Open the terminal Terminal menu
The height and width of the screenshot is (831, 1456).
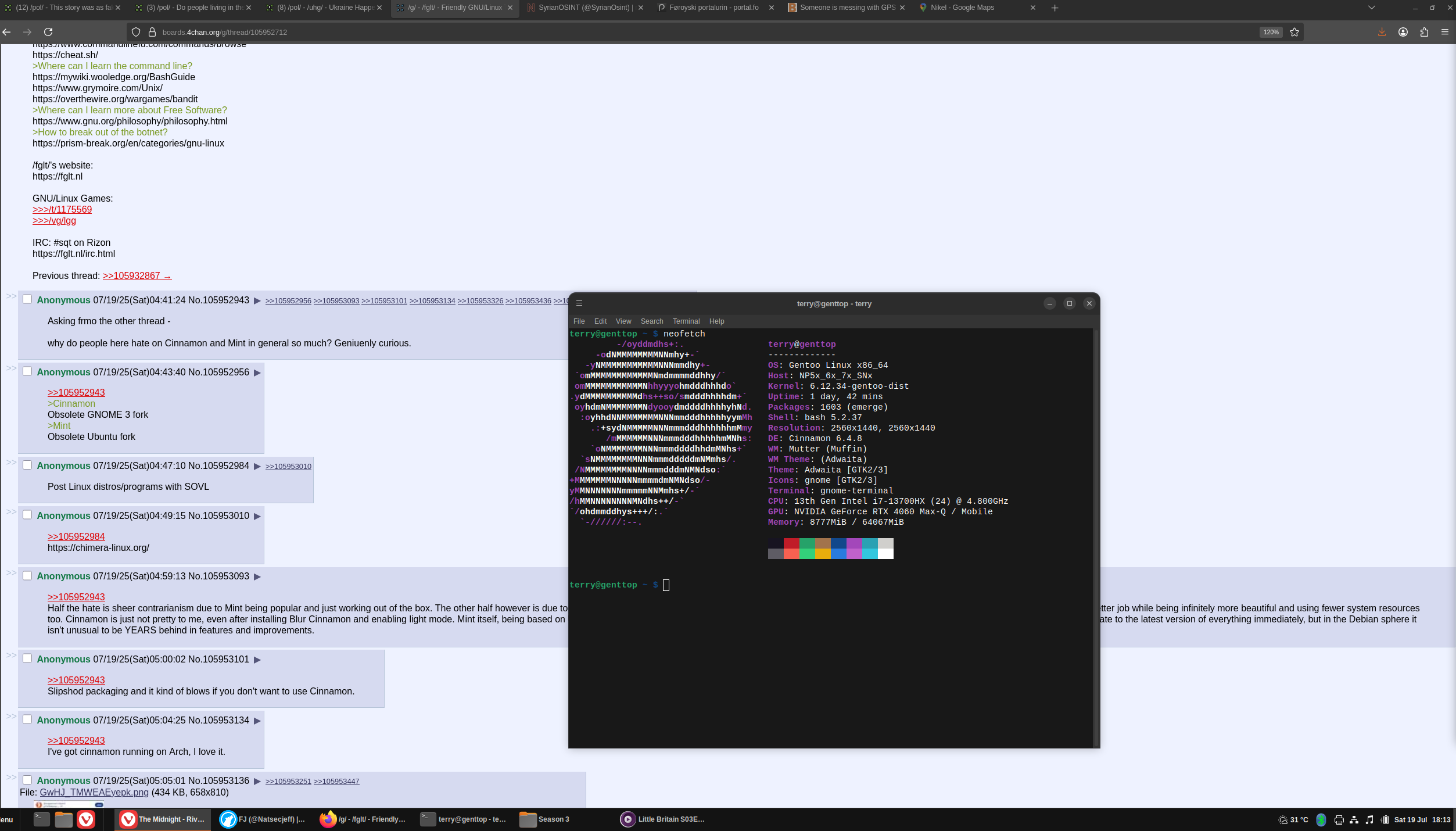pyautogui.click(x=686, y=321)
